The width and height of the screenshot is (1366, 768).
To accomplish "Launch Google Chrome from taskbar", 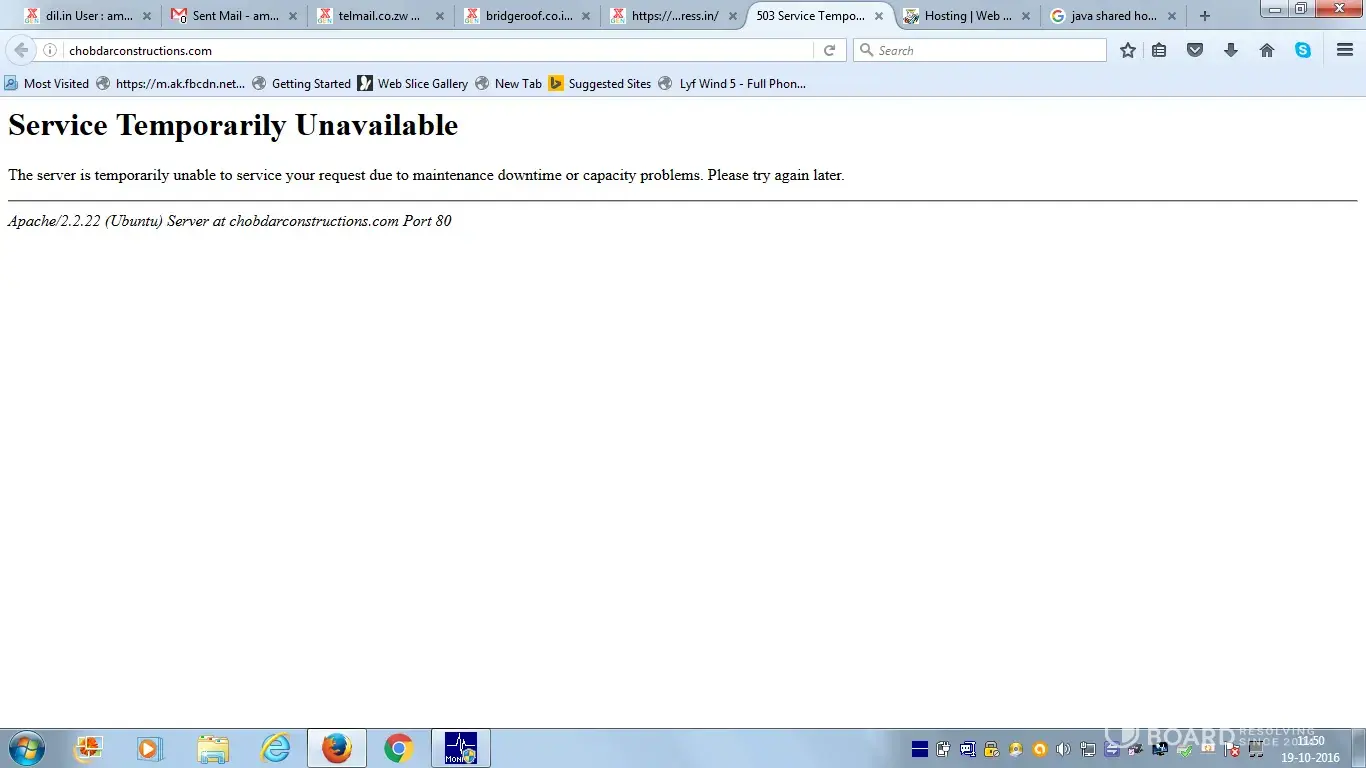I will (399, 748).
